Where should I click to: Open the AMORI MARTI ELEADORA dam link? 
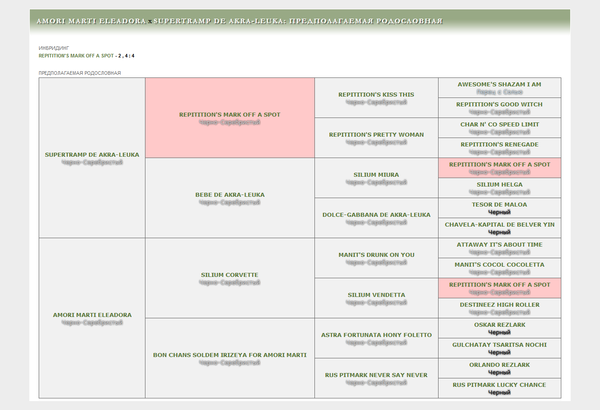click(x=92, y=315)
